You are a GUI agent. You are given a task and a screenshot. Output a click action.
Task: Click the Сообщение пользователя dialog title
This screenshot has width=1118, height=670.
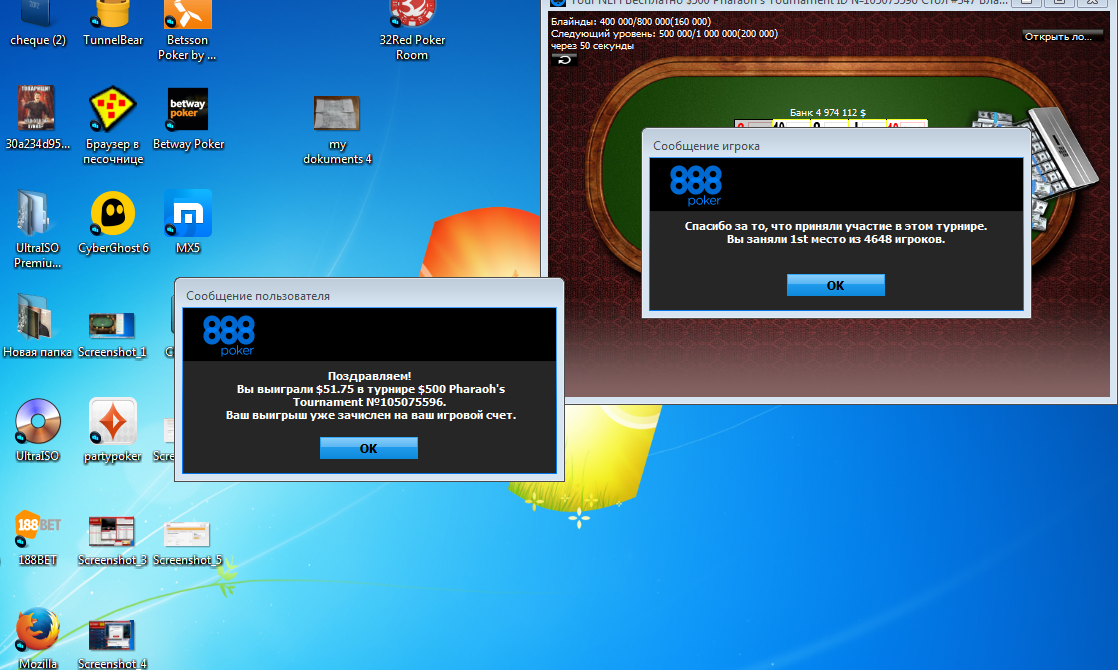258,296
